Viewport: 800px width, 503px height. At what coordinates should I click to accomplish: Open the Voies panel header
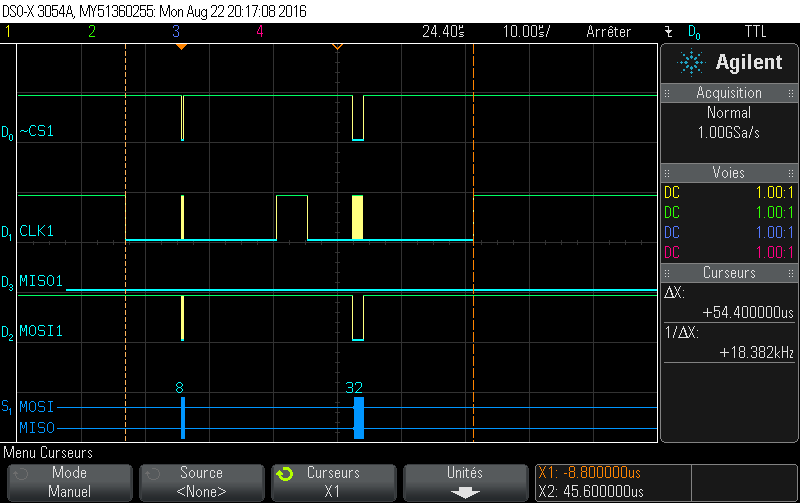pyautogui.click(x=729, y=173)
